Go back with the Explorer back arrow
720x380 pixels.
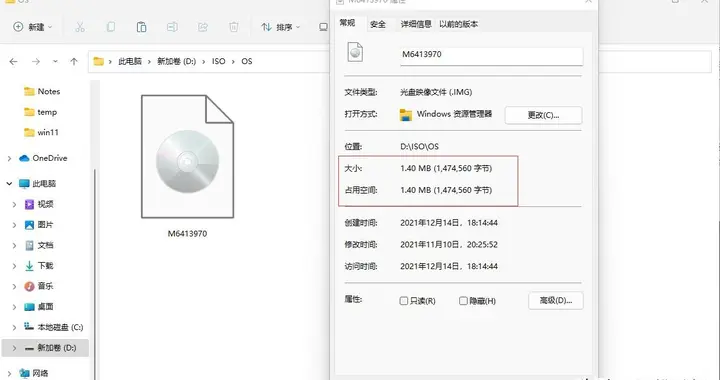13,61
